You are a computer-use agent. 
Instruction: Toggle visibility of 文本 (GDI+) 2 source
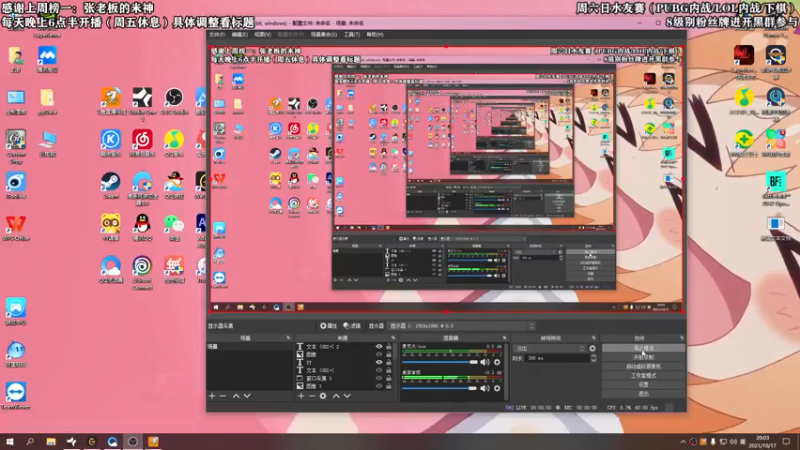[x=379, y=346]
